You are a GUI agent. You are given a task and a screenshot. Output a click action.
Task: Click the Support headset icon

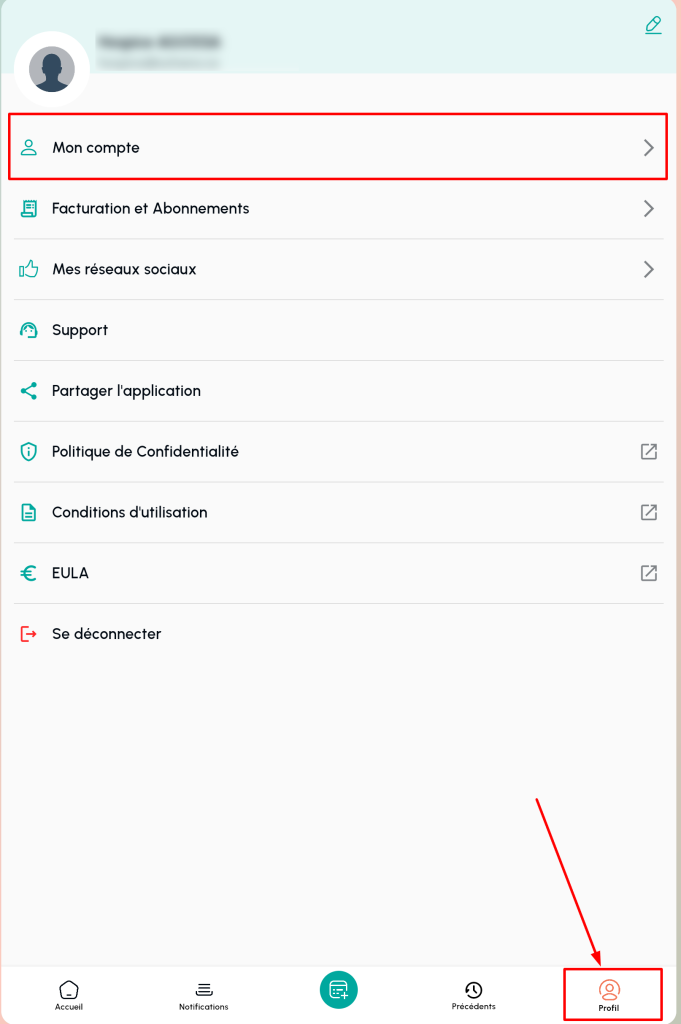coord(29,331)
